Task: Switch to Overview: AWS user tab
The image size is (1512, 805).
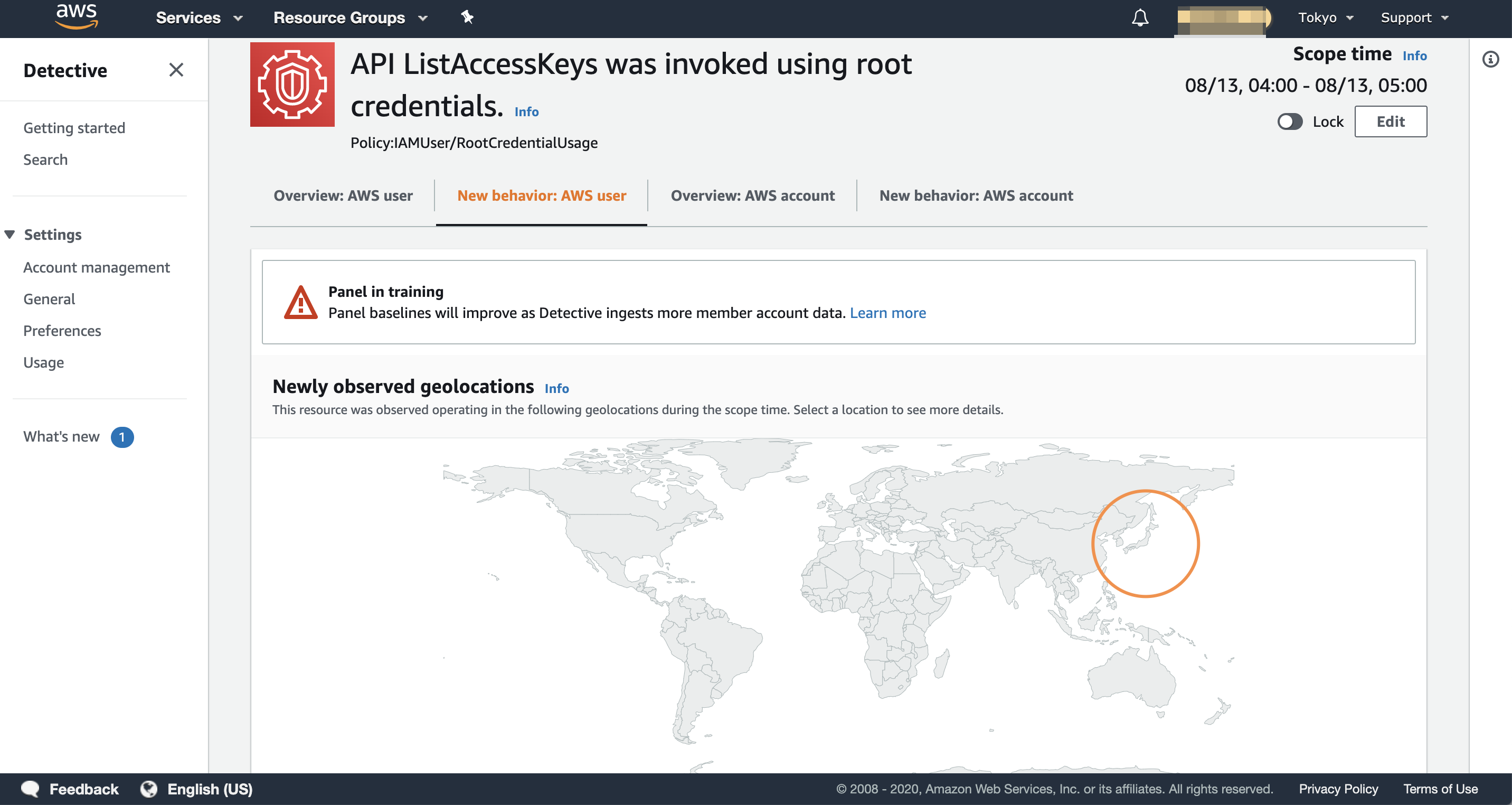Action: [343, 195]
